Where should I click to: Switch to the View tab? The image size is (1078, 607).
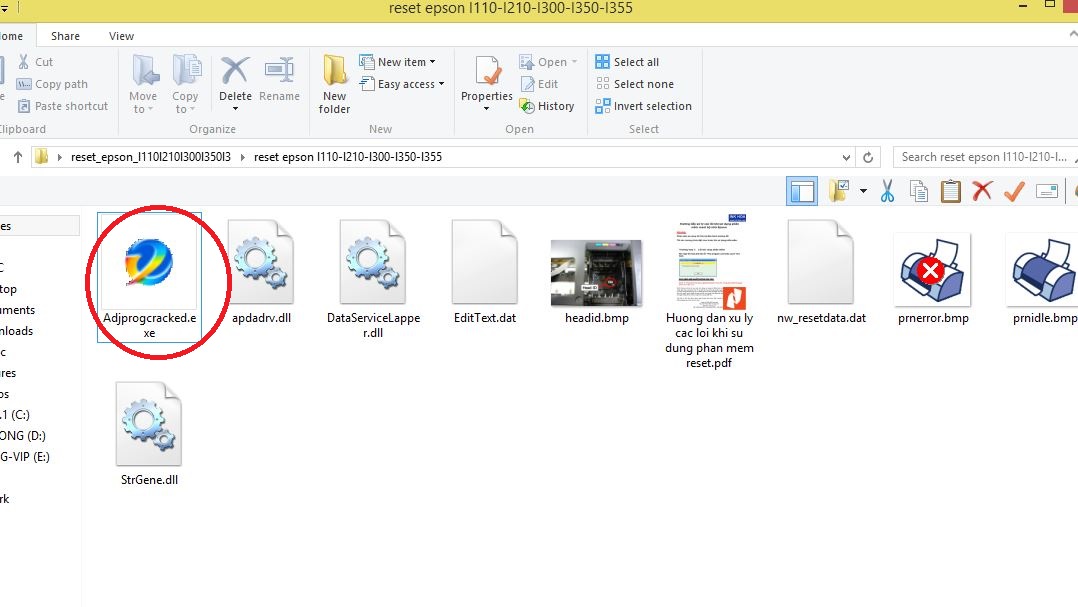pos(121,36)
